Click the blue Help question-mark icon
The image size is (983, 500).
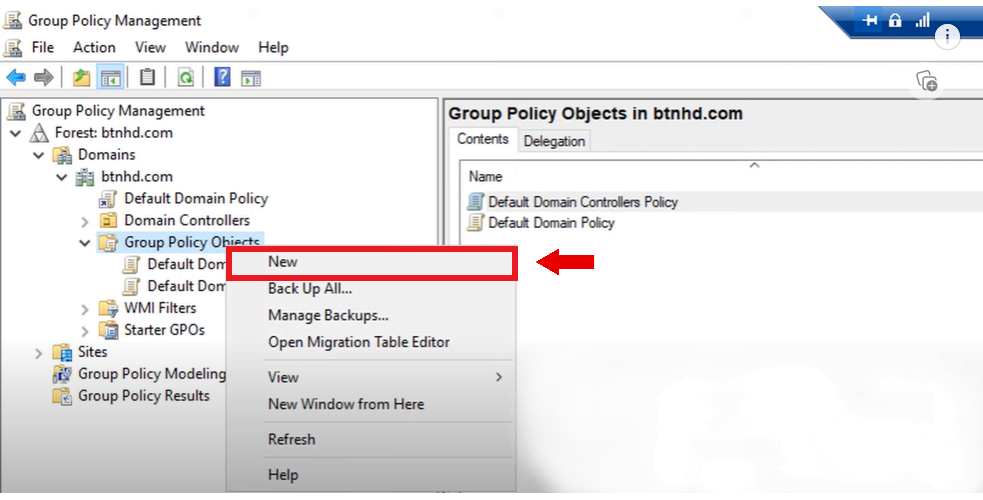pyautogui.click(x=222, y=77)
